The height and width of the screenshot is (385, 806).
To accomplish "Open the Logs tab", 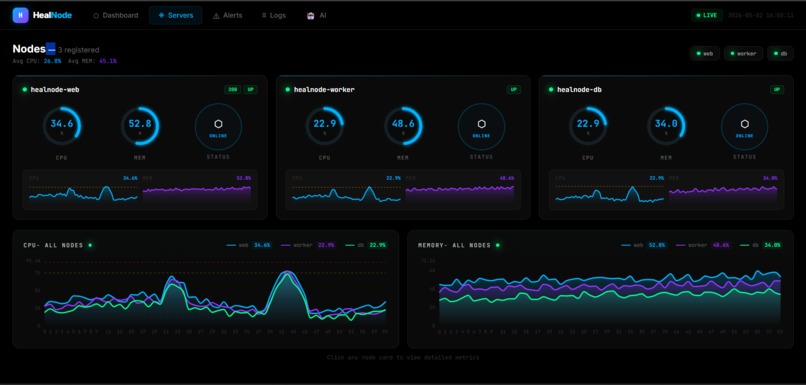I will [273, 15].
